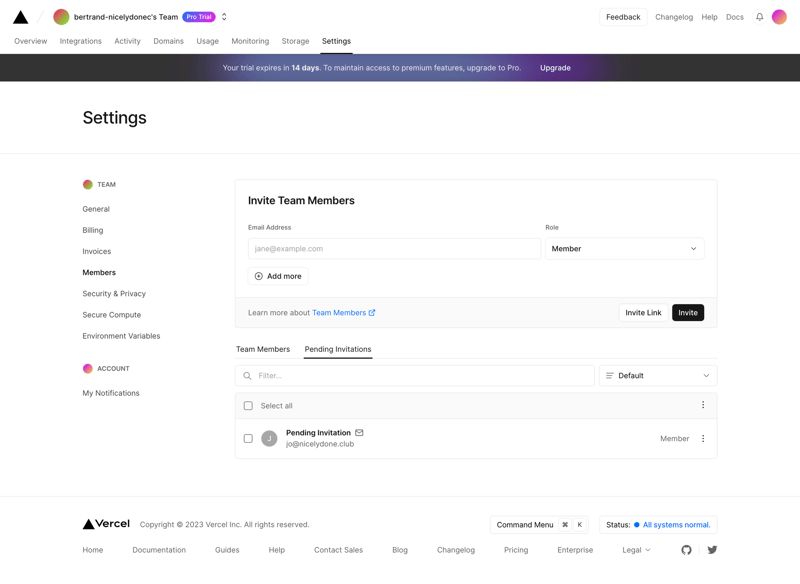The height and width of the screenshot is (584, 800).
Task: Check the pending invitation row checkbox
Action: point(248,437)
